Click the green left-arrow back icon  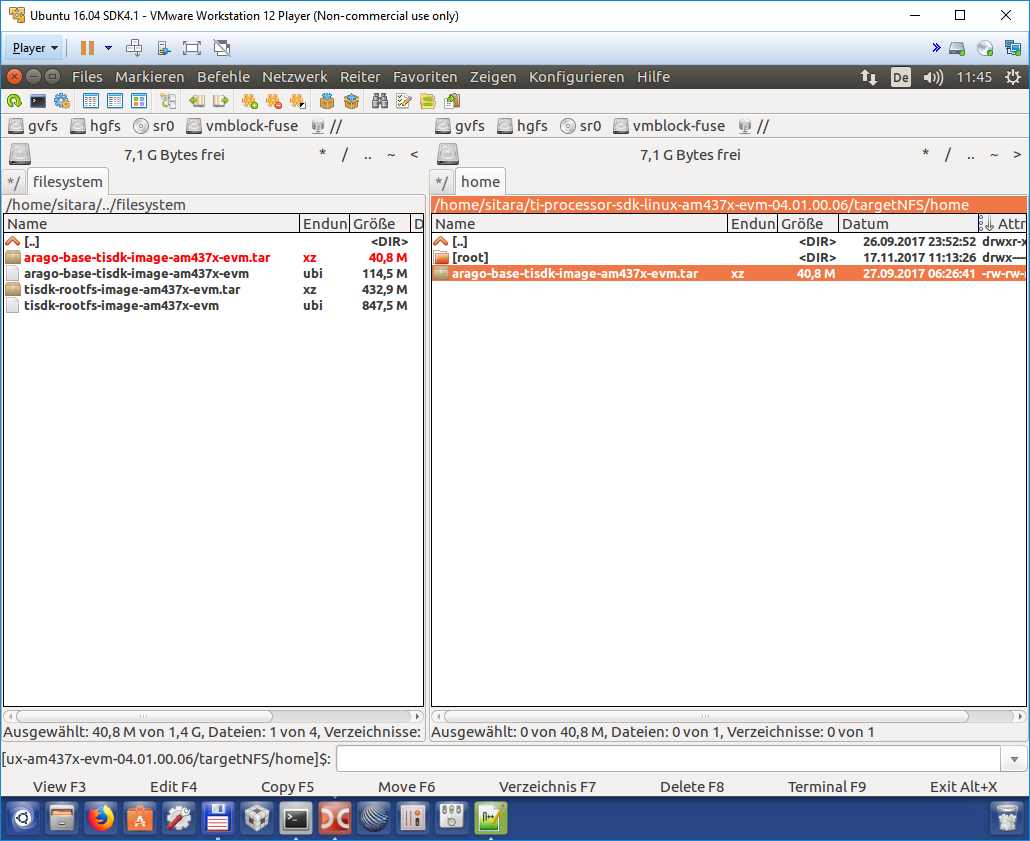pyautogui.click(x=196, y=101)
